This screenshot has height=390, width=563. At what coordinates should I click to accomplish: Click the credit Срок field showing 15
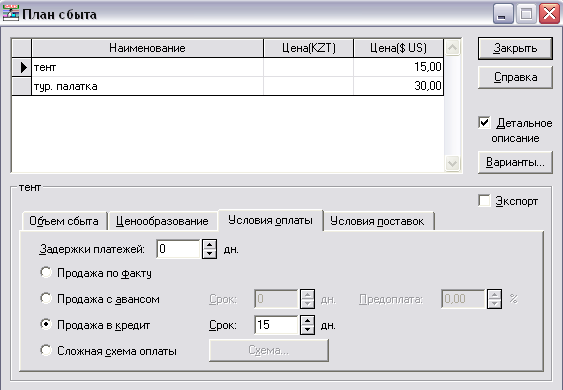click(276, 325)
